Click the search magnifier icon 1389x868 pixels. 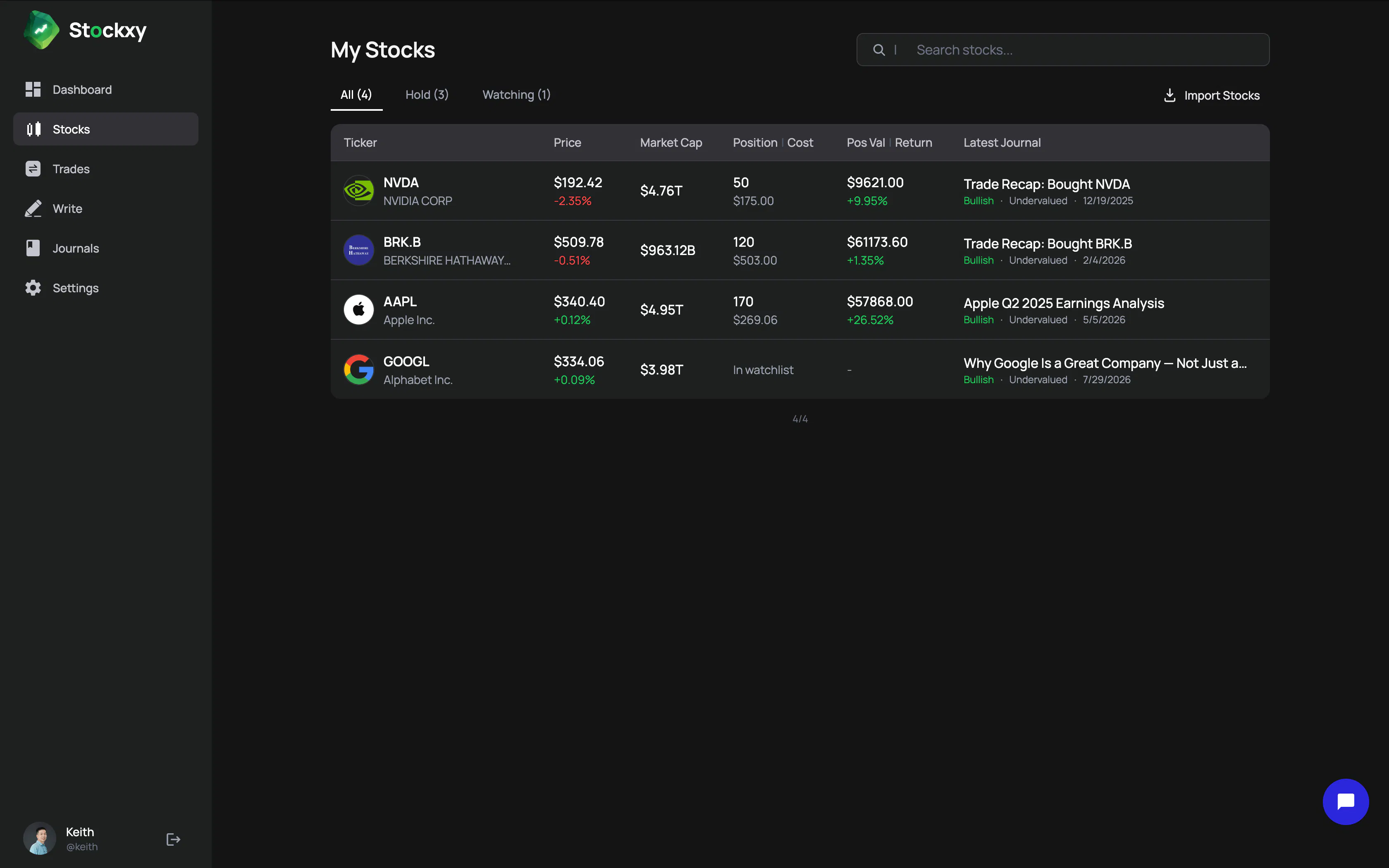coord(879,50)
